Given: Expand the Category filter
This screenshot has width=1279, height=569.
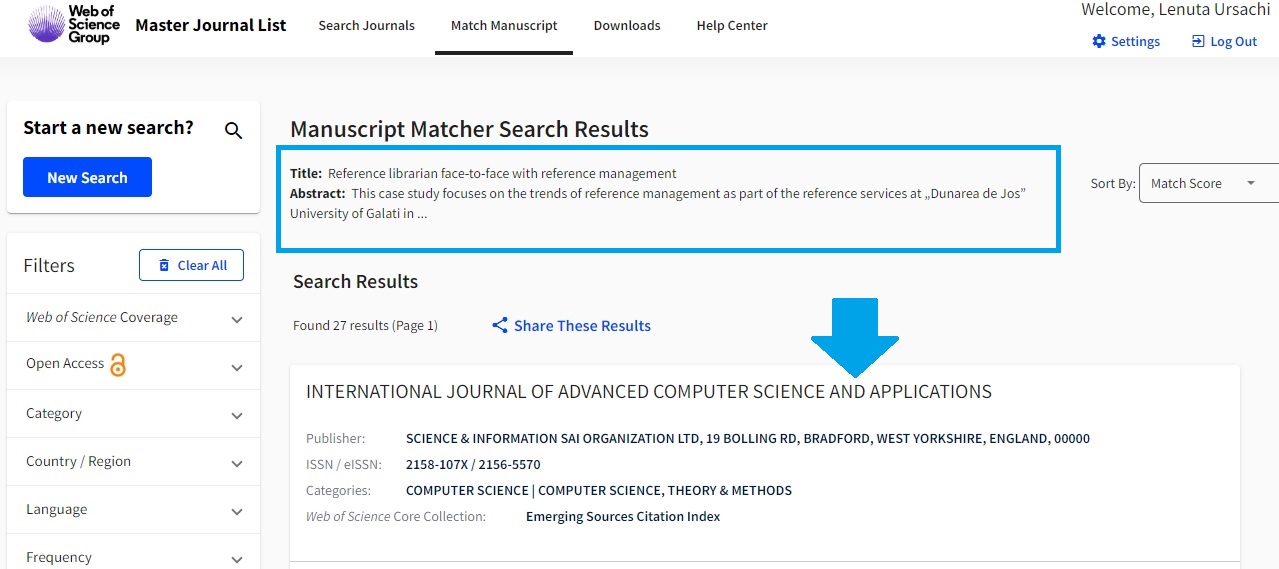Looking at the screenshot, I should (134, 414).
